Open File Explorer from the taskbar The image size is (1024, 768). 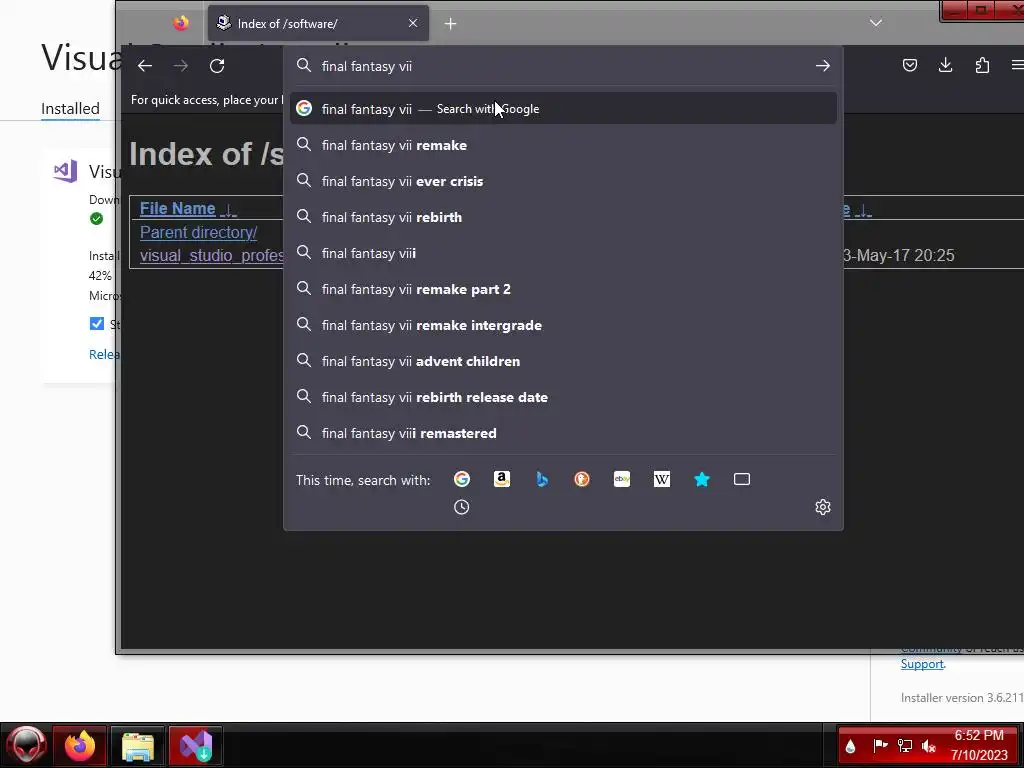[x=137, y=745]
